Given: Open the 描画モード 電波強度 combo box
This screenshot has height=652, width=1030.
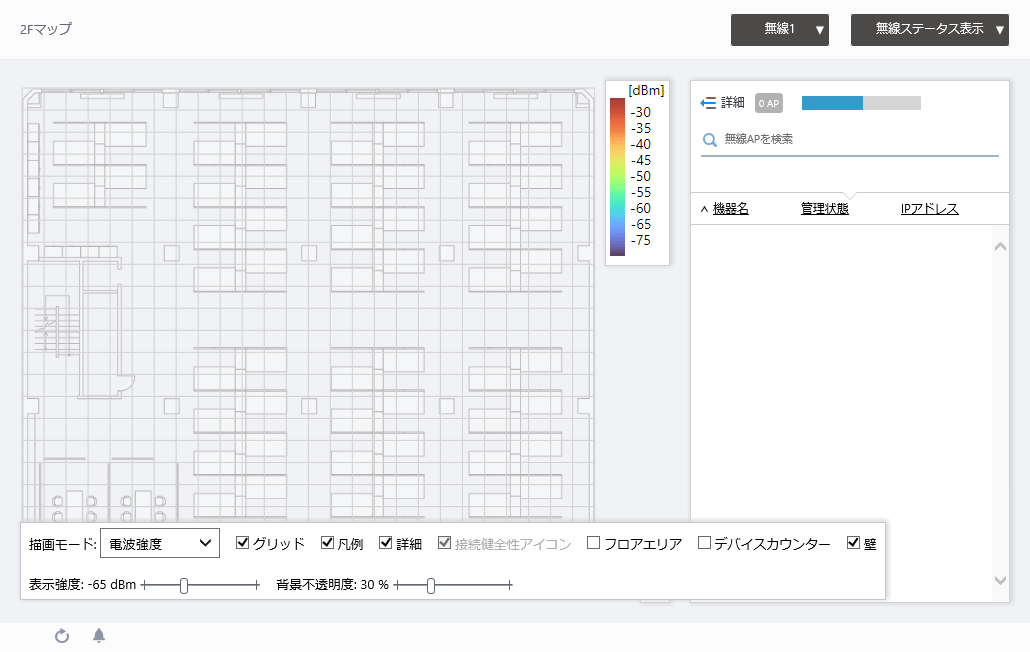Looking at the screenshot, I should click(160, 544).
